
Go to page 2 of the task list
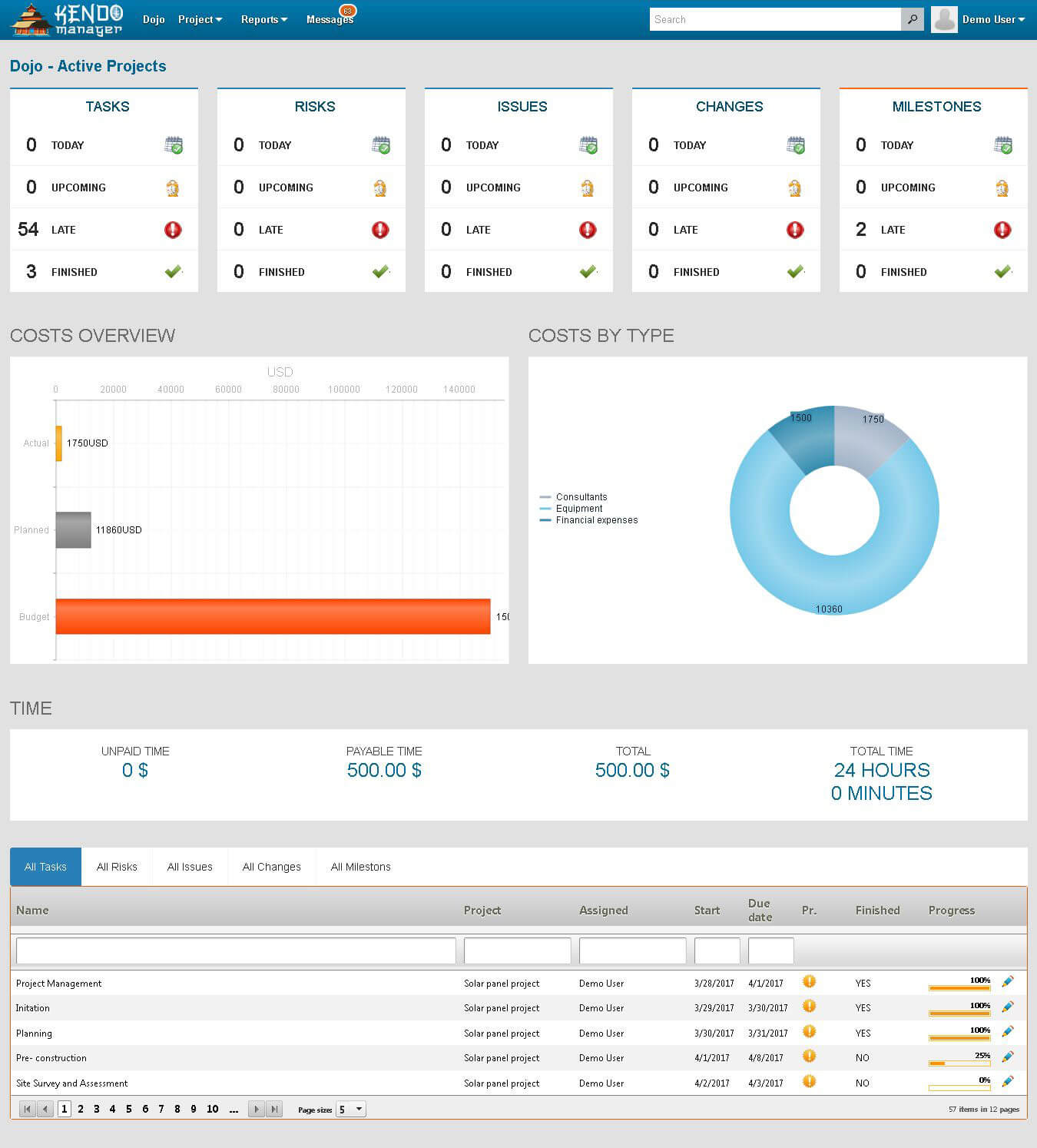click(81, 1109)
